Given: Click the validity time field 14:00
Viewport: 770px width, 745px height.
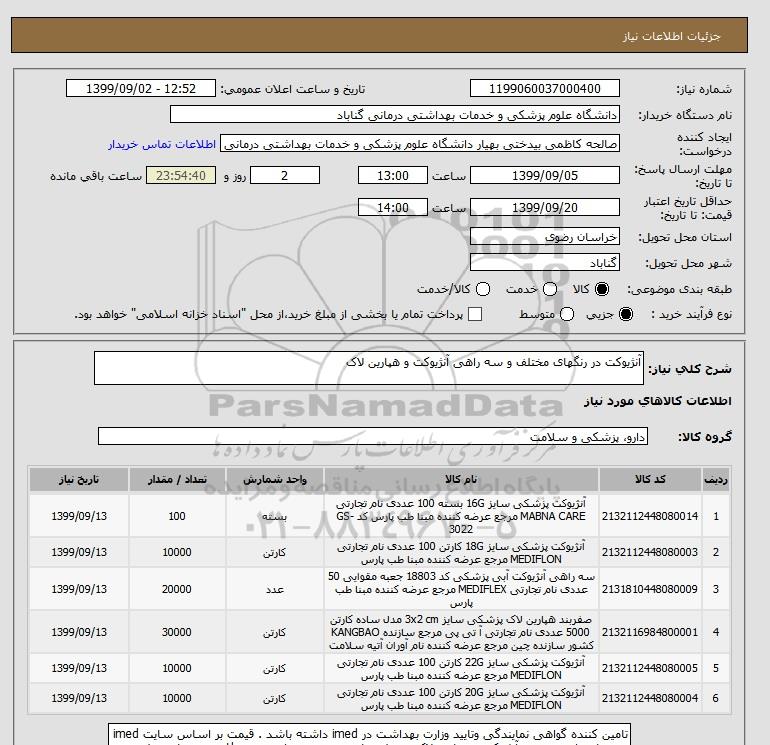Looking at the screenshot, I should click(x=393, y=207).
